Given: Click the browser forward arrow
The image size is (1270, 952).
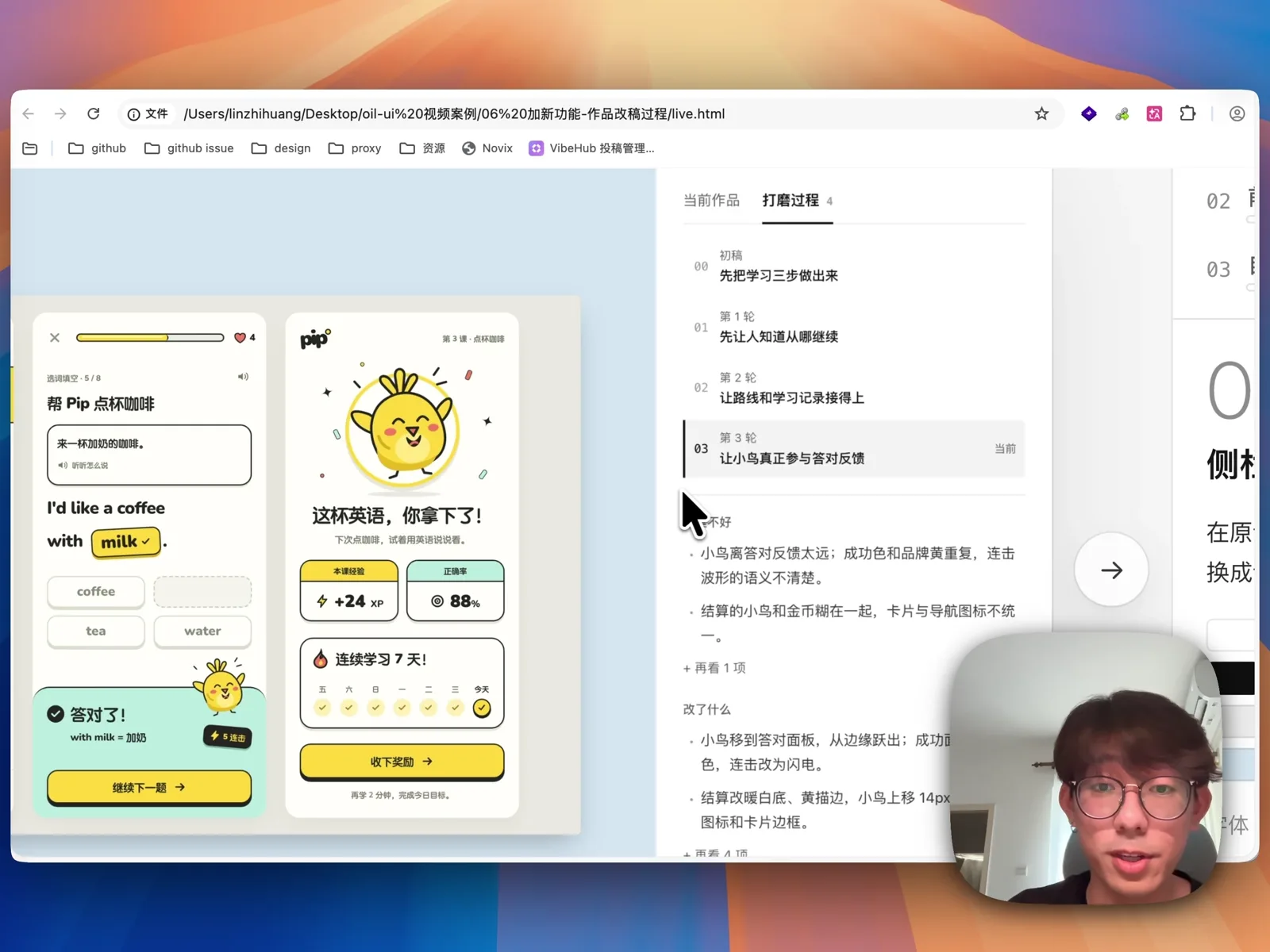Looking at the screenshot, I should [60, 113].
